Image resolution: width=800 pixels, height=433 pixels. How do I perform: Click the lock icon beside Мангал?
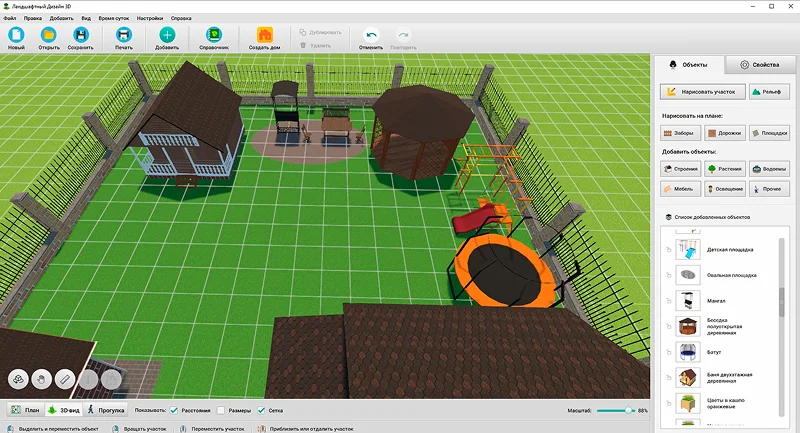pyautogui.click(x=668, y=301)
